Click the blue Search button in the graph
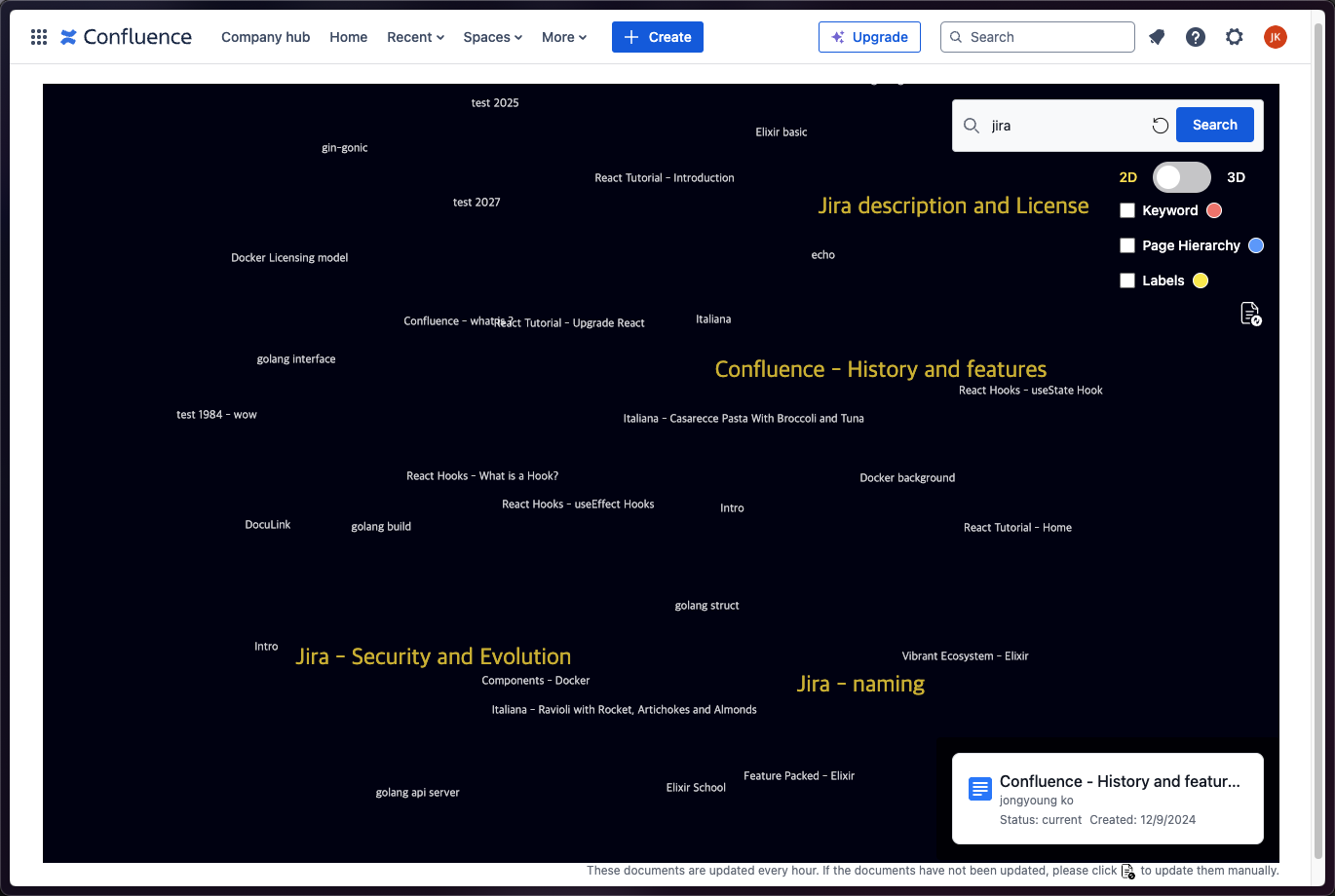Image resolution: width=1335 pixels, height=896 pixels. 1215,125
